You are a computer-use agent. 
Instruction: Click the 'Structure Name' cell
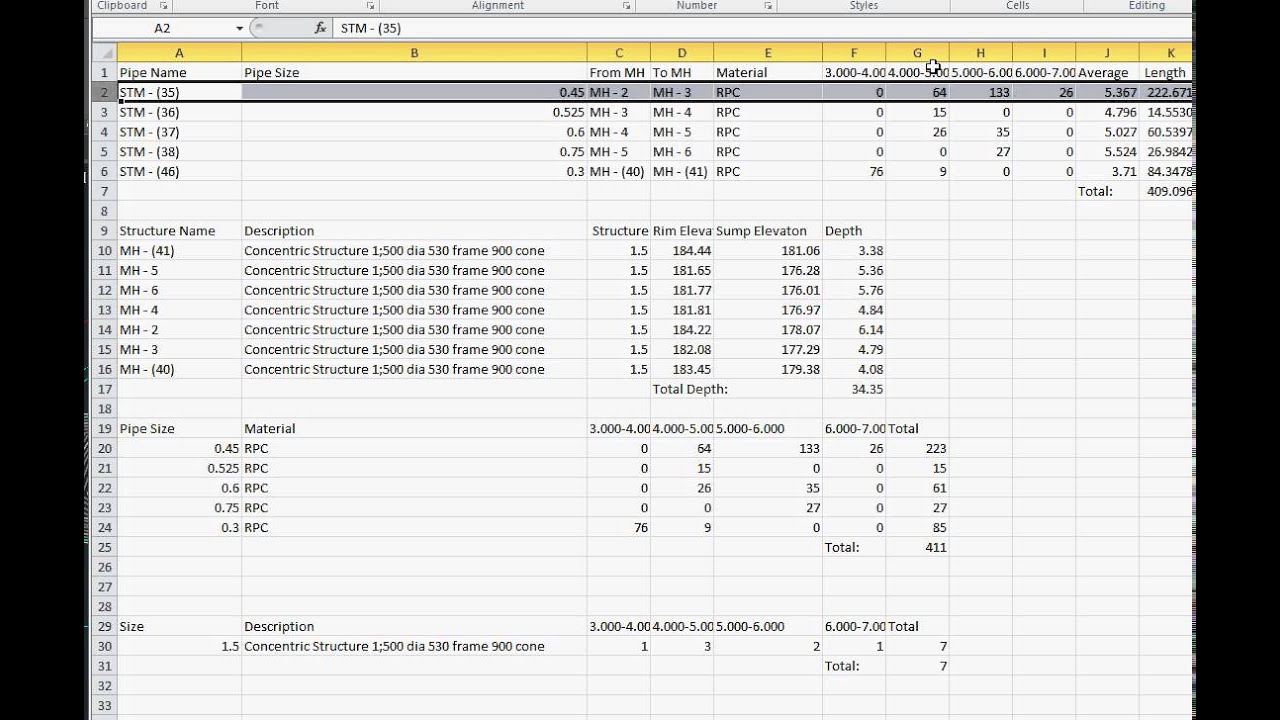(x=179, y=231)
